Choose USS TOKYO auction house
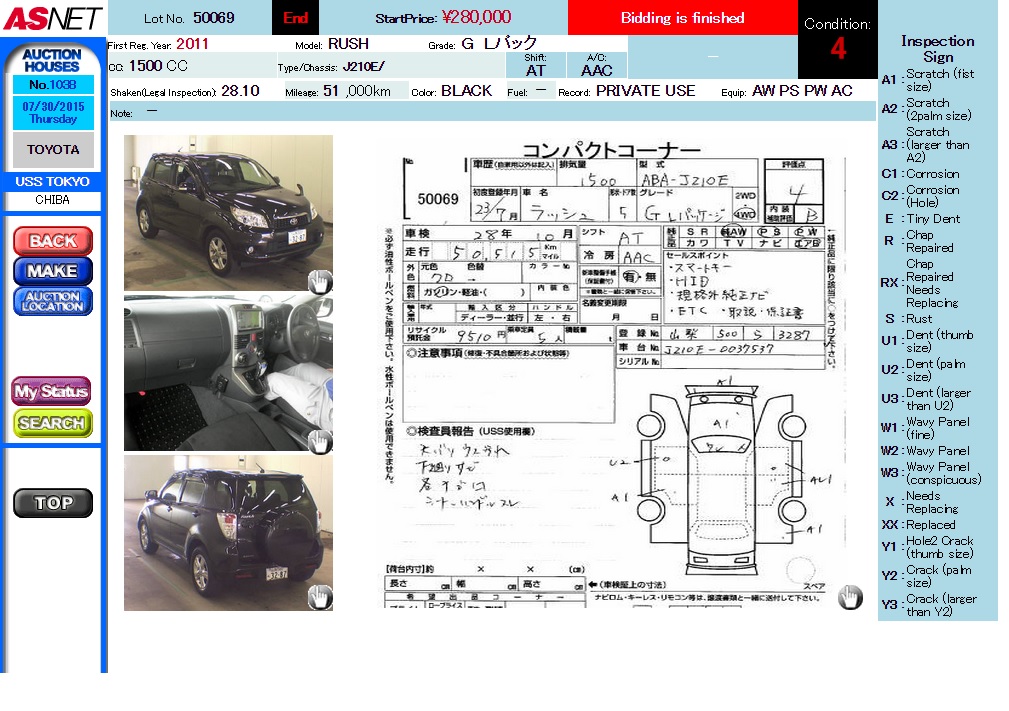 pyautogui.click(x=53, y=182)
